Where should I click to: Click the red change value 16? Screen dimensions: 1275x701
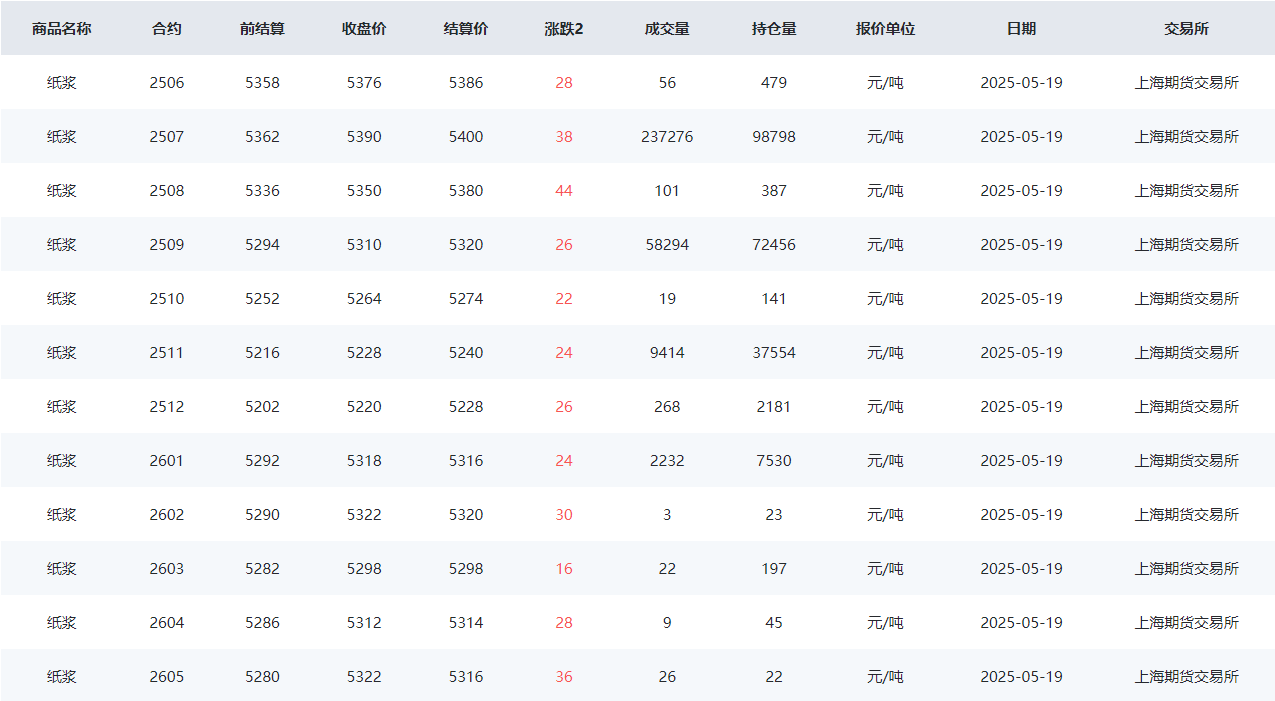(564, 569)
